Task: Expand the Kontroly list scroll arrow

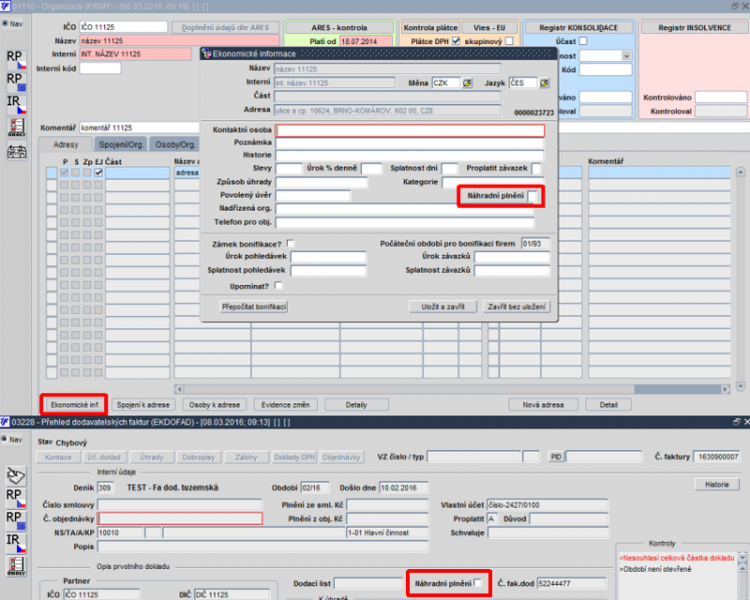Action: [742, 557]
